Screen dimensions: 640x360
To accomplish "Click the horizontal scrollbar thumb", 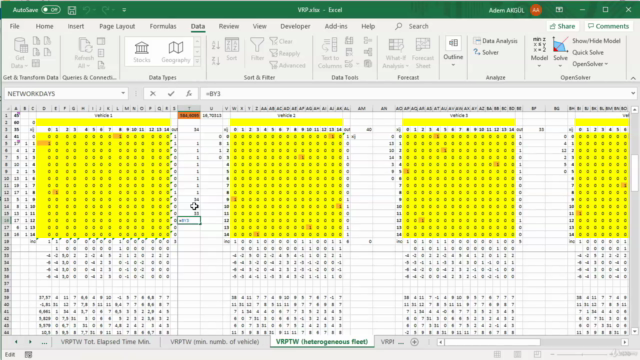I will point(492,342).
